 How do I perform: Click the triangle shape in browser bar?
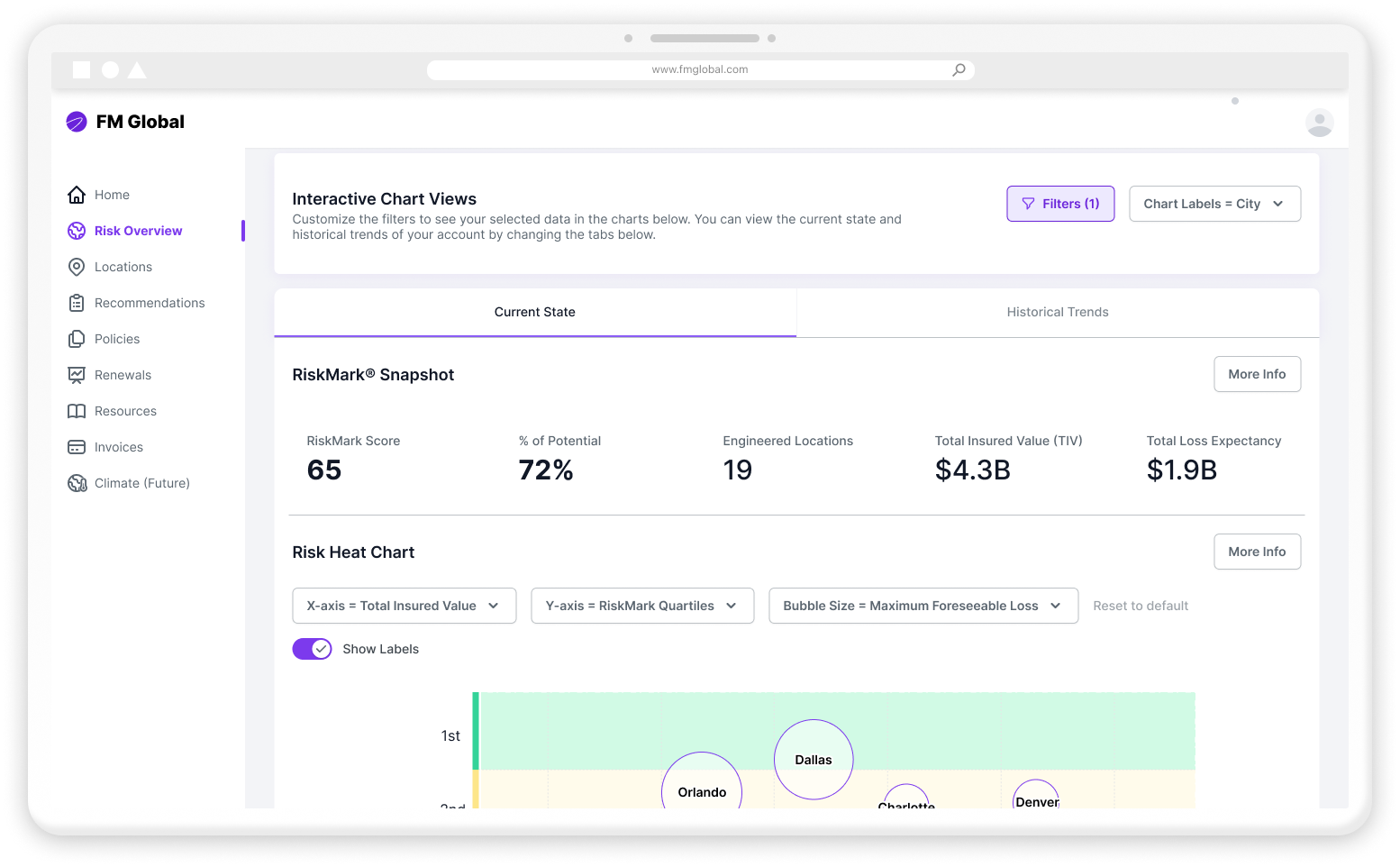pyautogui.click(x=137, y=69)
